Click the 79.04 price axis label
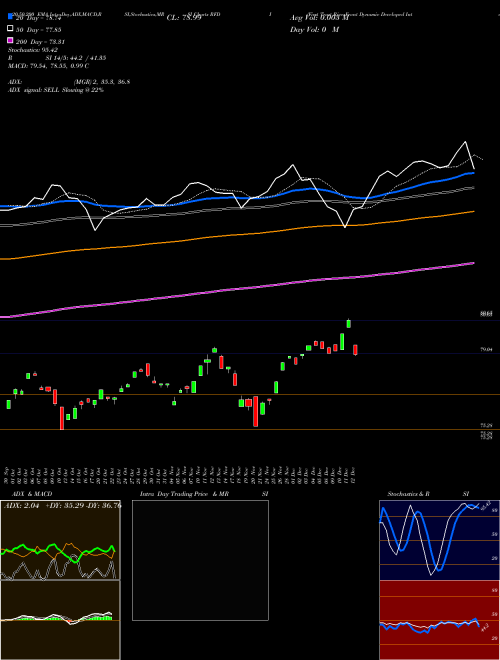 tap(486, 349)
